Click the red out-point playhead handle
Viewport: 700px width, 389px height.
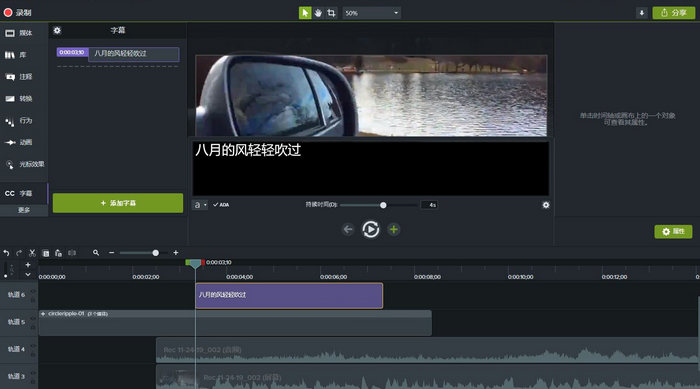pyautogui.click(x=203, y=263)
